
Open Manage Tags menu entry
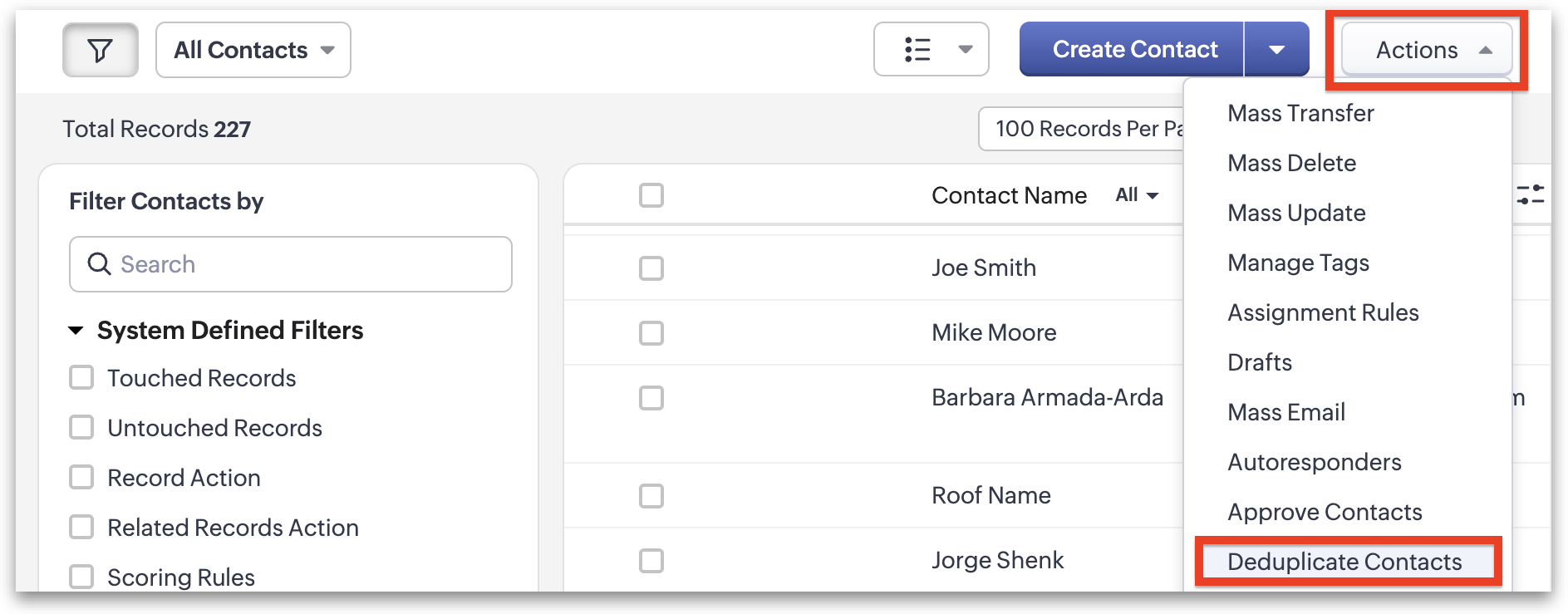1298,263
